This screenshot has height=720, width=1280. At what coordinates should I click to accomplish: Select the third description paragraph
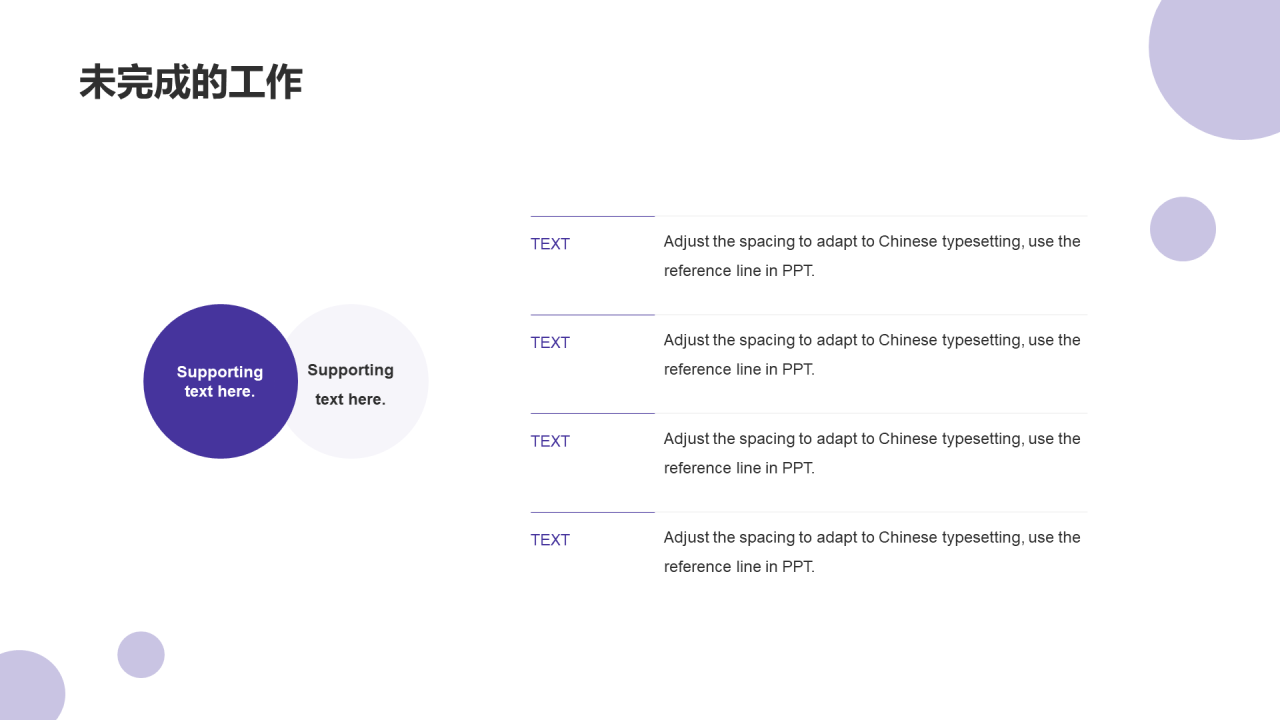[872, 453]
